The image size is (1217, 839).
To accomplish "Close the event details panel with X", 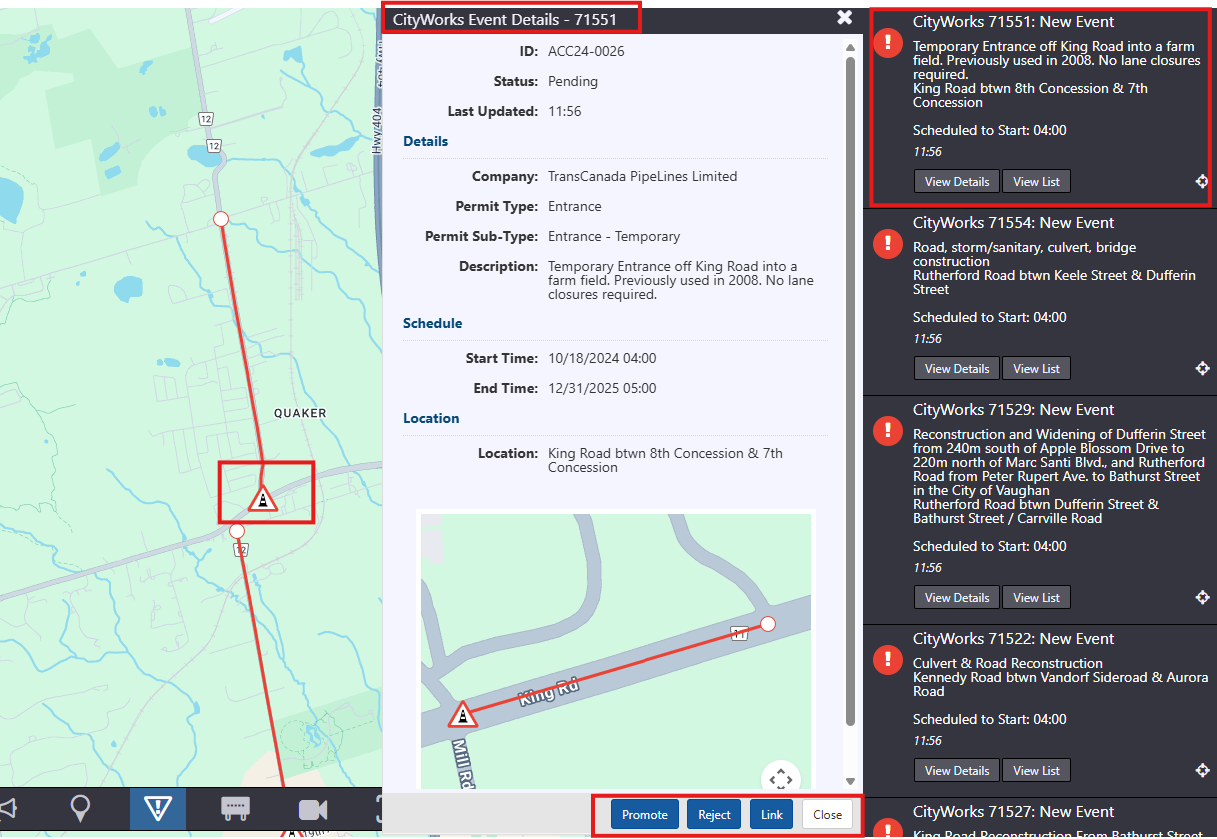I will (x=845, y=17).
